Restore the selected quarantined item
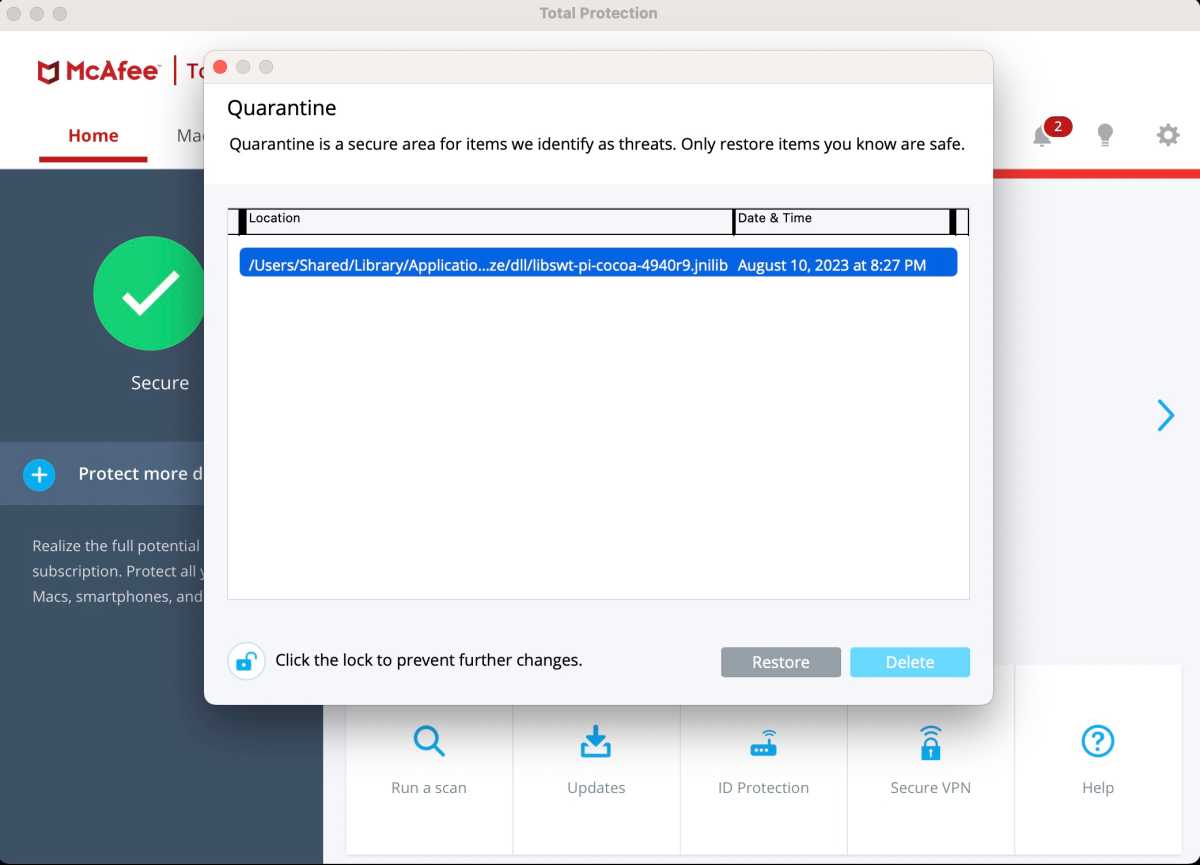 [x=781, y=662]
